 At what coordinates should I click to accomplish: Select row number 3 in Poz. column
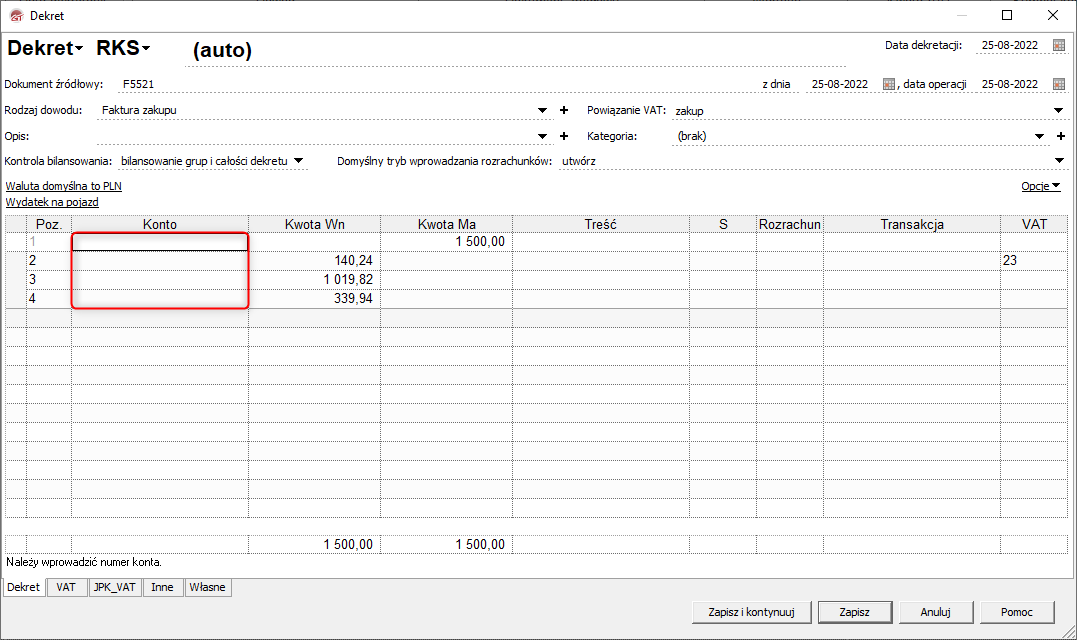pos(49,279)
